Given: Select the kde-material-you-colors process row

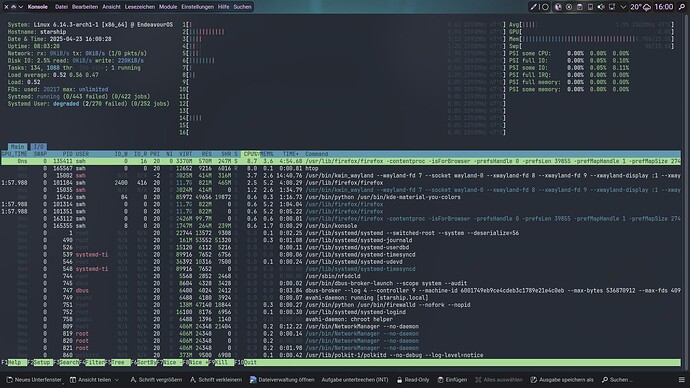Looking at the screenshot, I should click(341, 197).
